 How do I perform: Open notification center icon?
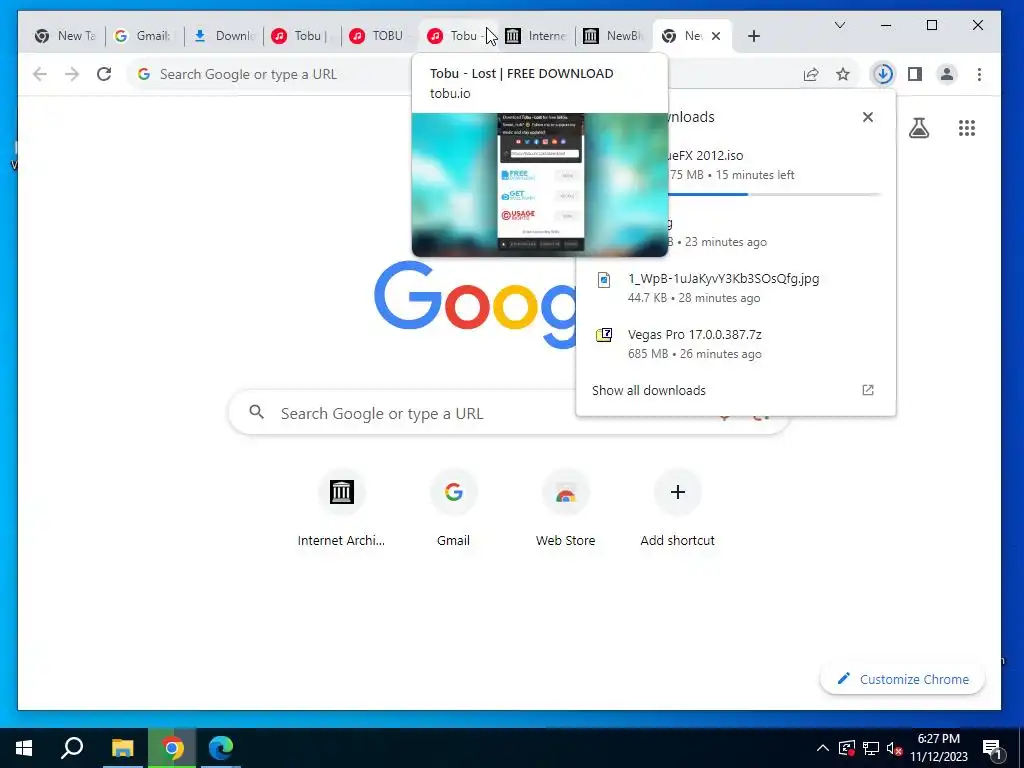[x=992, y=749]
